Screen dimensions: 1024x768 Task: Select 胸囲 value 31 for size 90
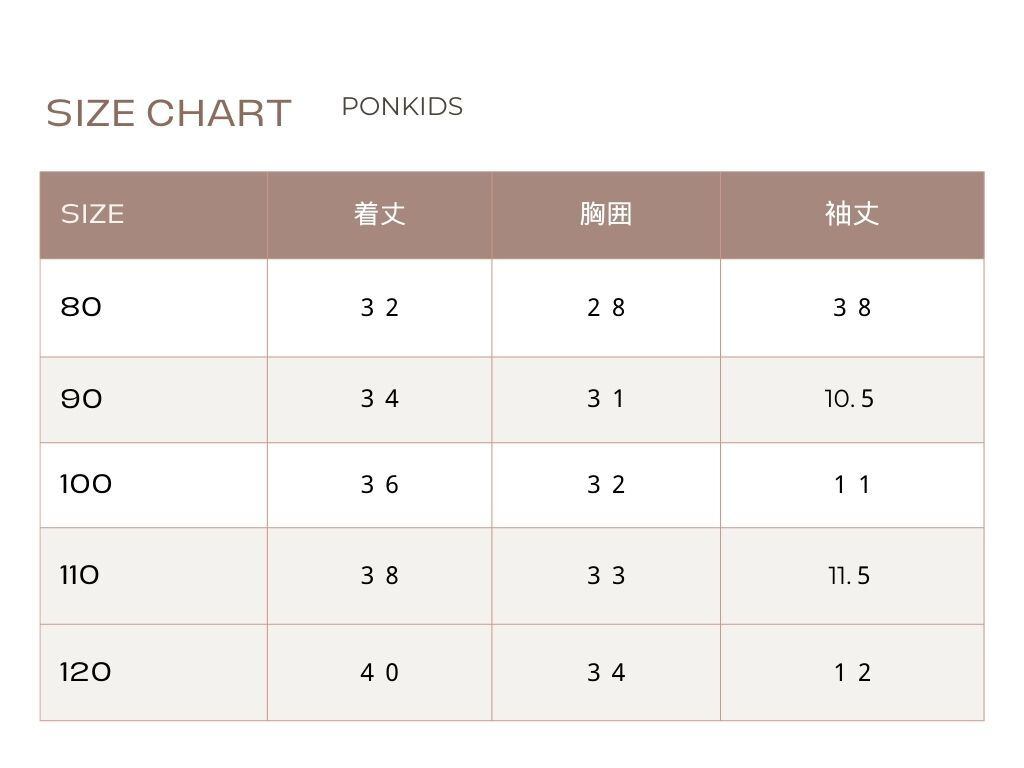coord(605,399)
